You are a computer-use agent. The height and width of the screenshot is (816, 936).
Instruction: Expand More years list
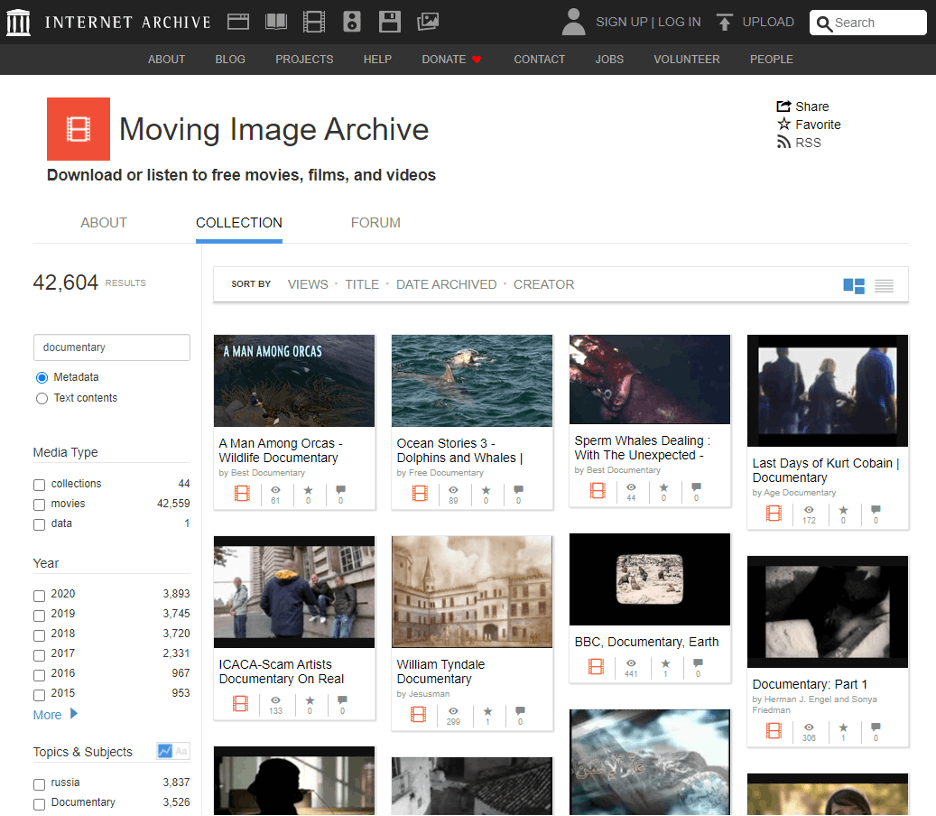(x=55, y=715)
